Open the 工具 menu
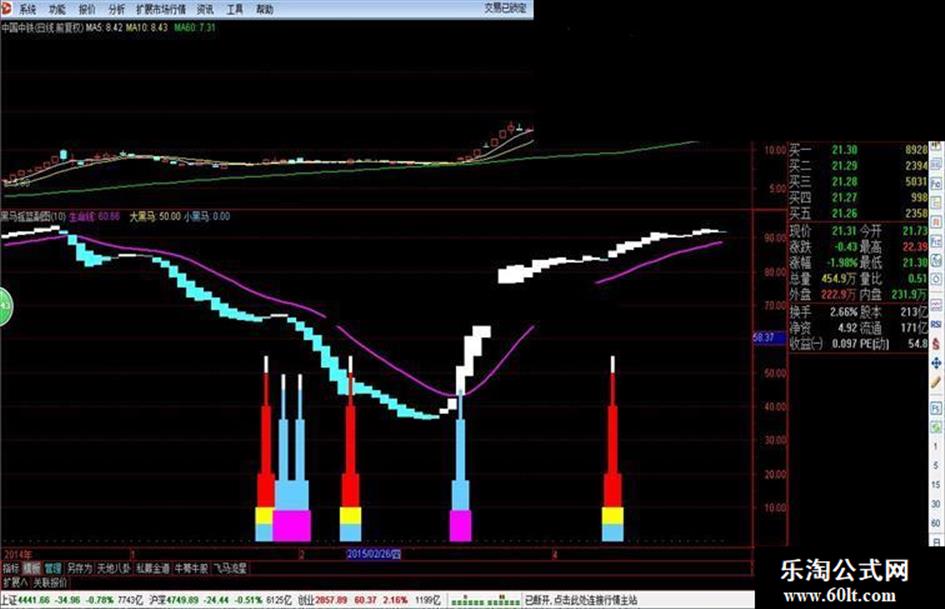Screen dimensions: 945x609 (235, 9)
